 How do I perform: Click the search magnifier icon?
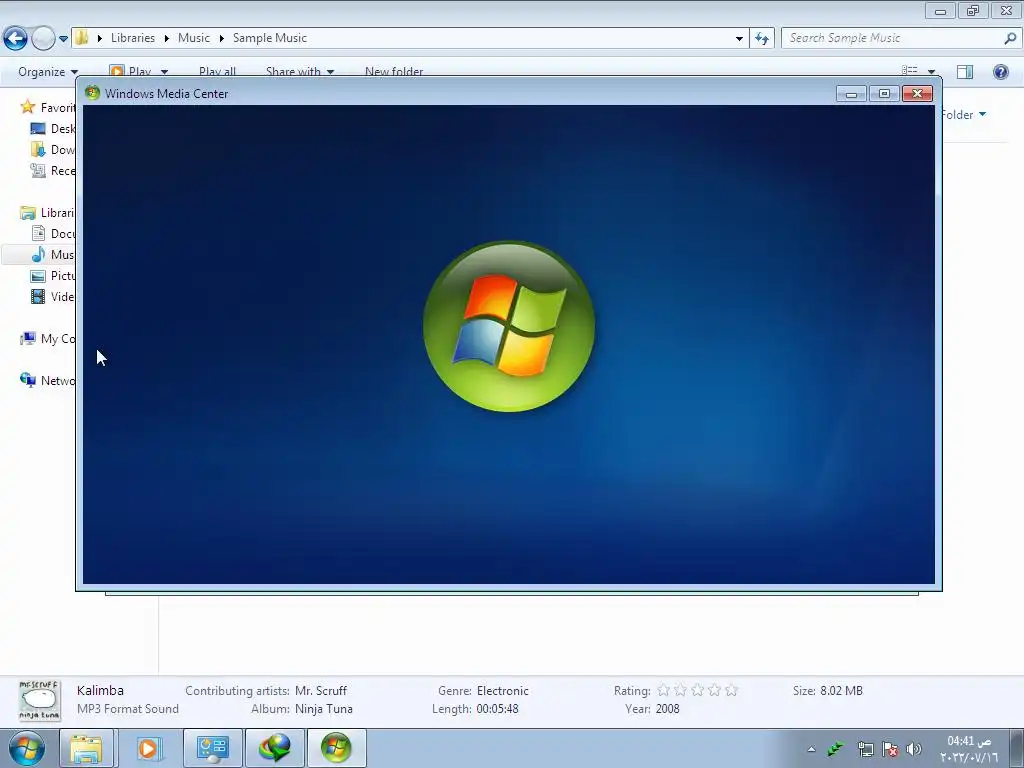click(1010, 38)
